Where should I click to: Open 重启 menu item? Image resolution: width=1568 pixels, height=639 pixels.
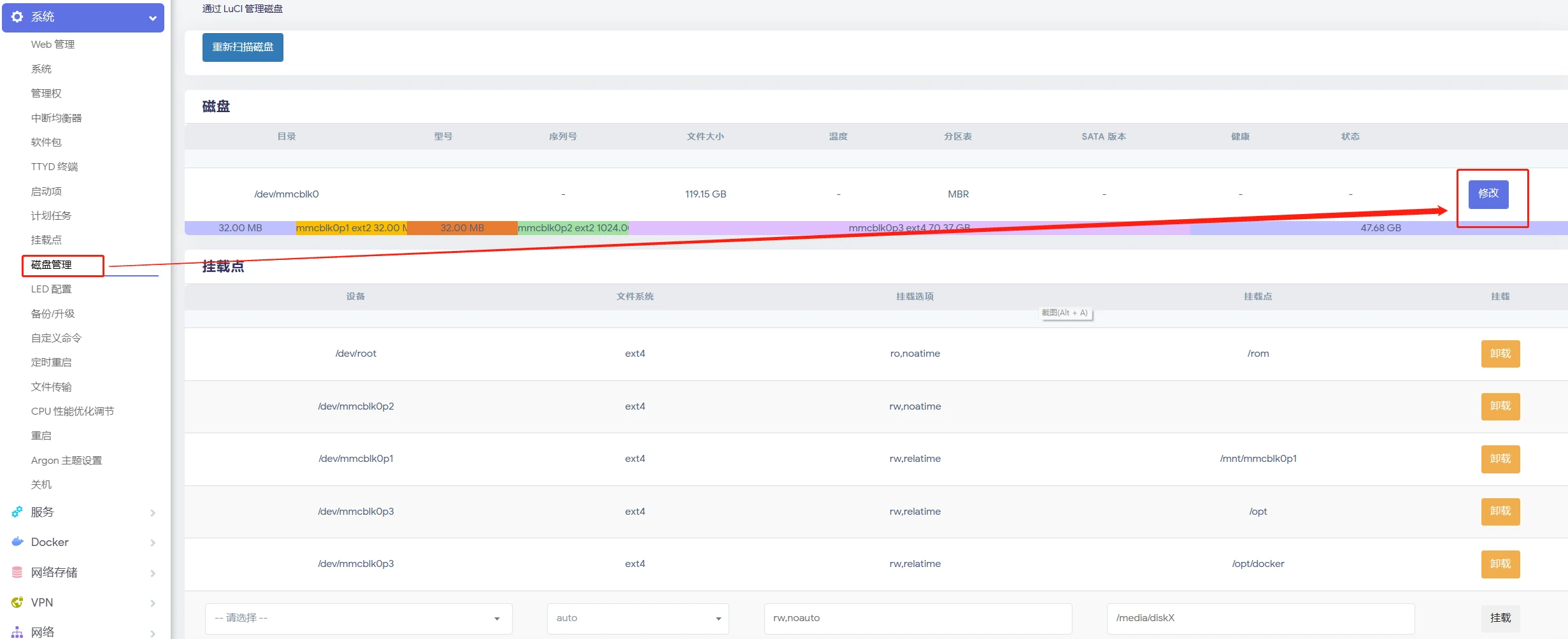point(41,436)
